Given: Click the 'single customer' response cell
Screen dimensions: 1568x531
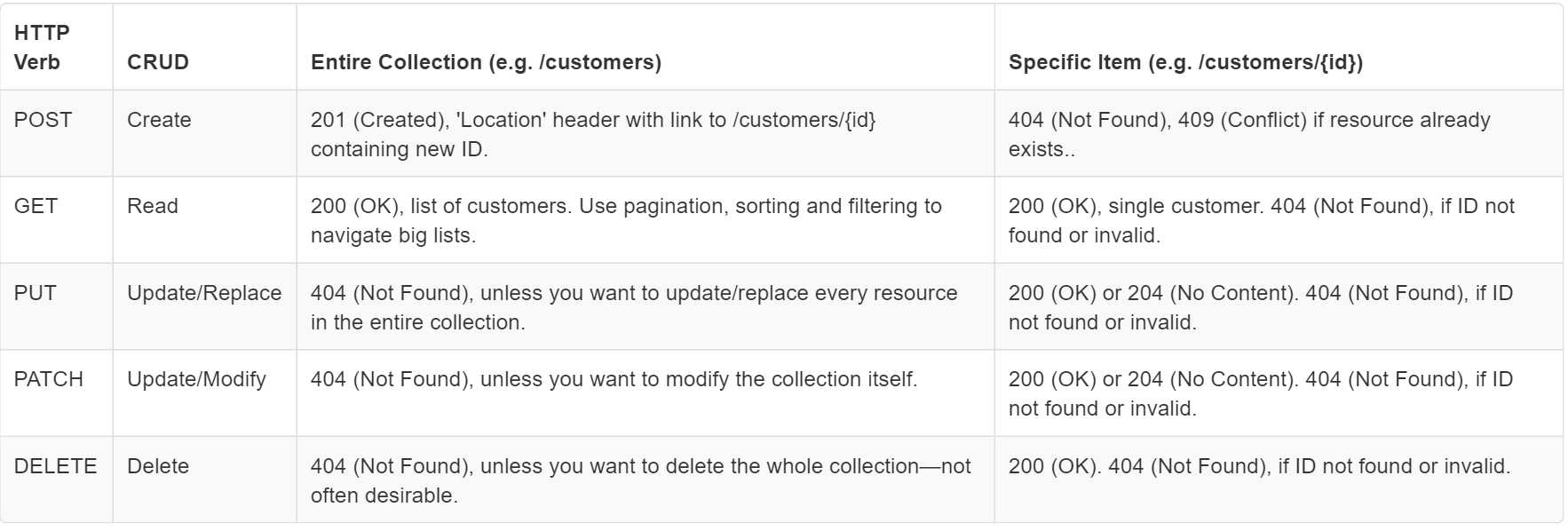Looking at the screenshot, I should coord(1262,220).
